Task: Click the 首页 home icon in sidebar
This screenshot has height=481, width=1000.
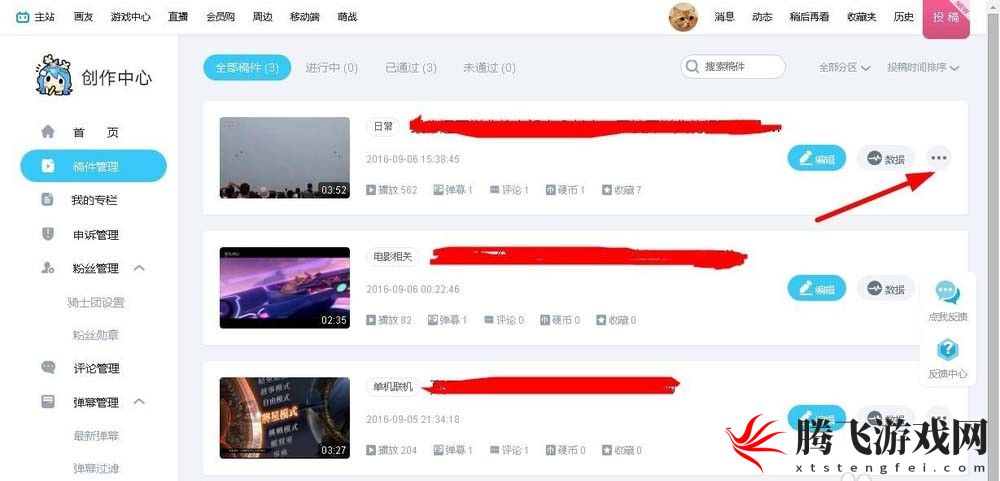Action: tap(48, 132)
